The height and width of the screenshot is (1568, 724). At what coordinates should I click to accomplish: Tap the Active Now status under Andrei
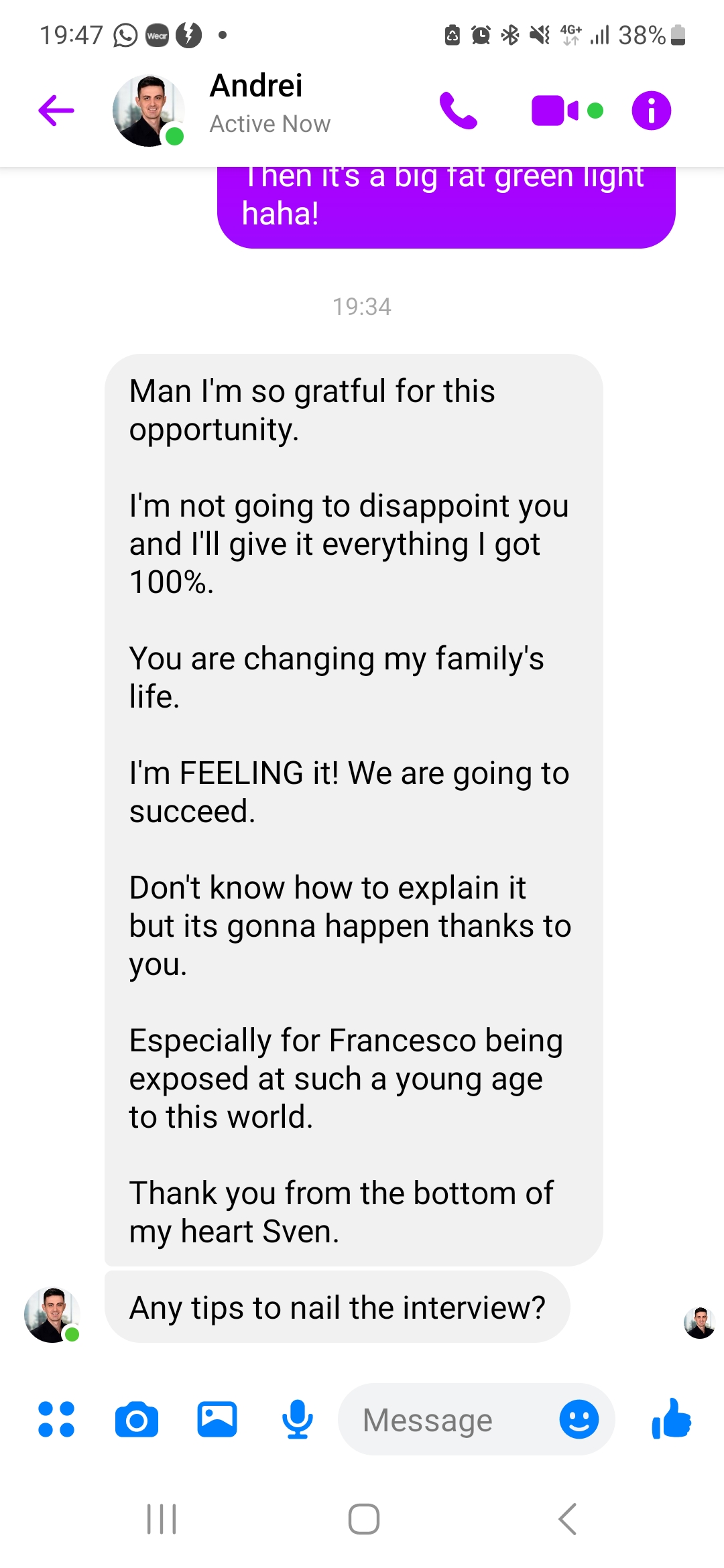(x=269, y=123)
